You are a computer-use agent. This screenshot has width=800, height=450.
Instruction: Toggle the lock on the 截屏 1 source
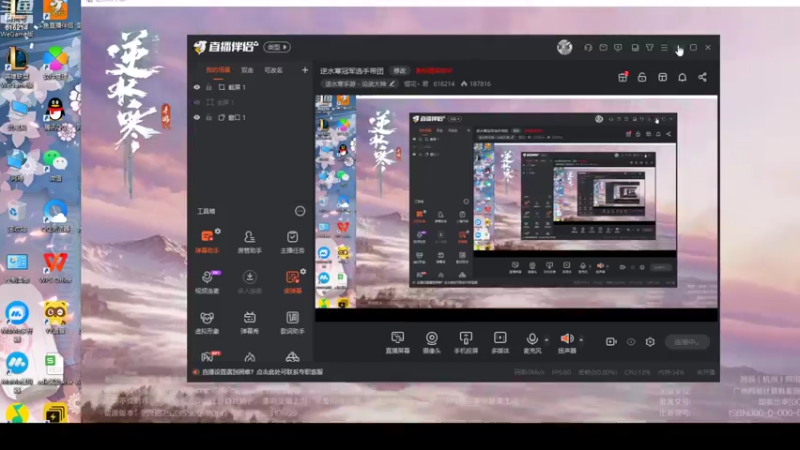point(209,87)
